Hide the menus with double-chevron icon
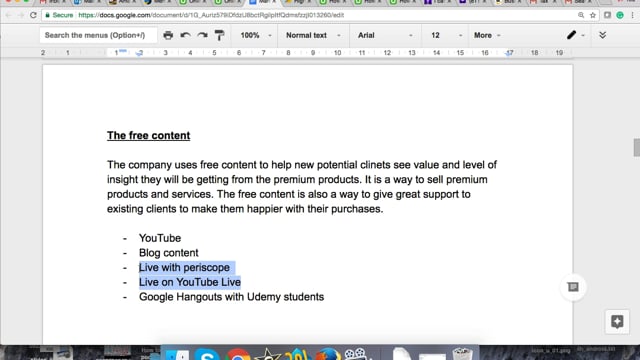Screen dimensions: 640x360 [602, 35]
